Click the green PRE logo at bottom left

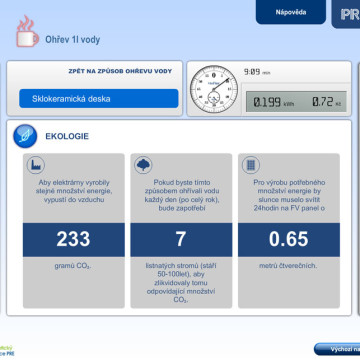(7, 351)
